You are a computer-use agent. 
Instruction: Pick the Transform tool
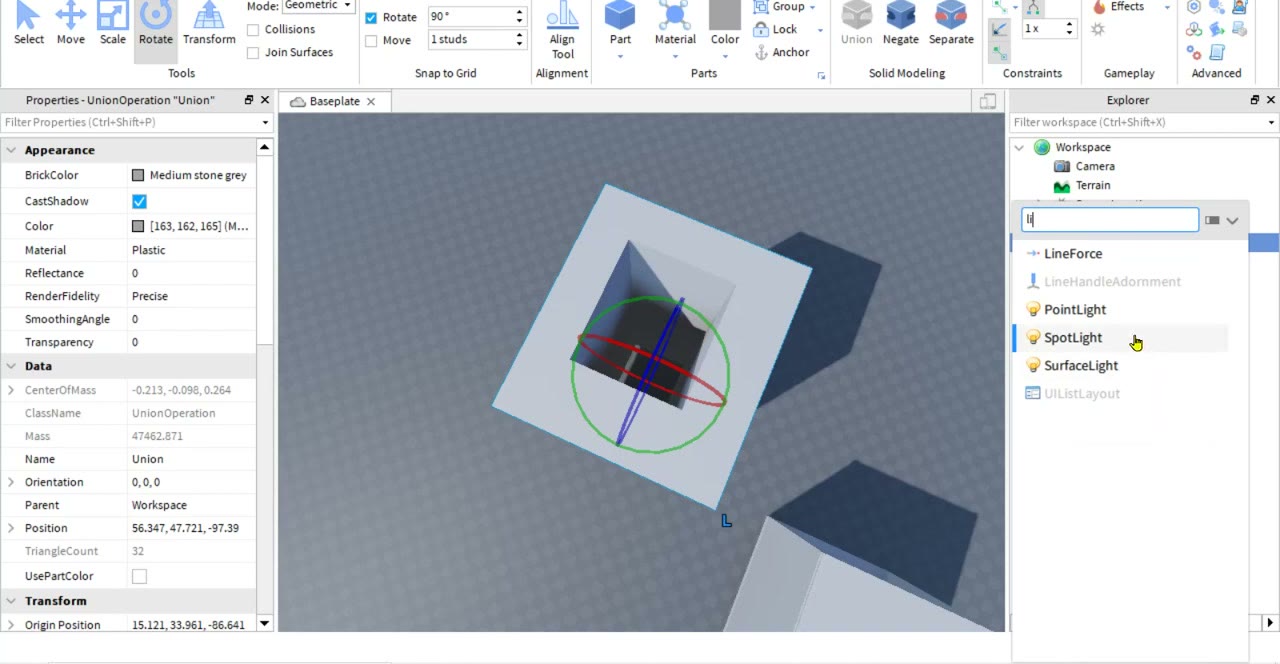point(209,24)
